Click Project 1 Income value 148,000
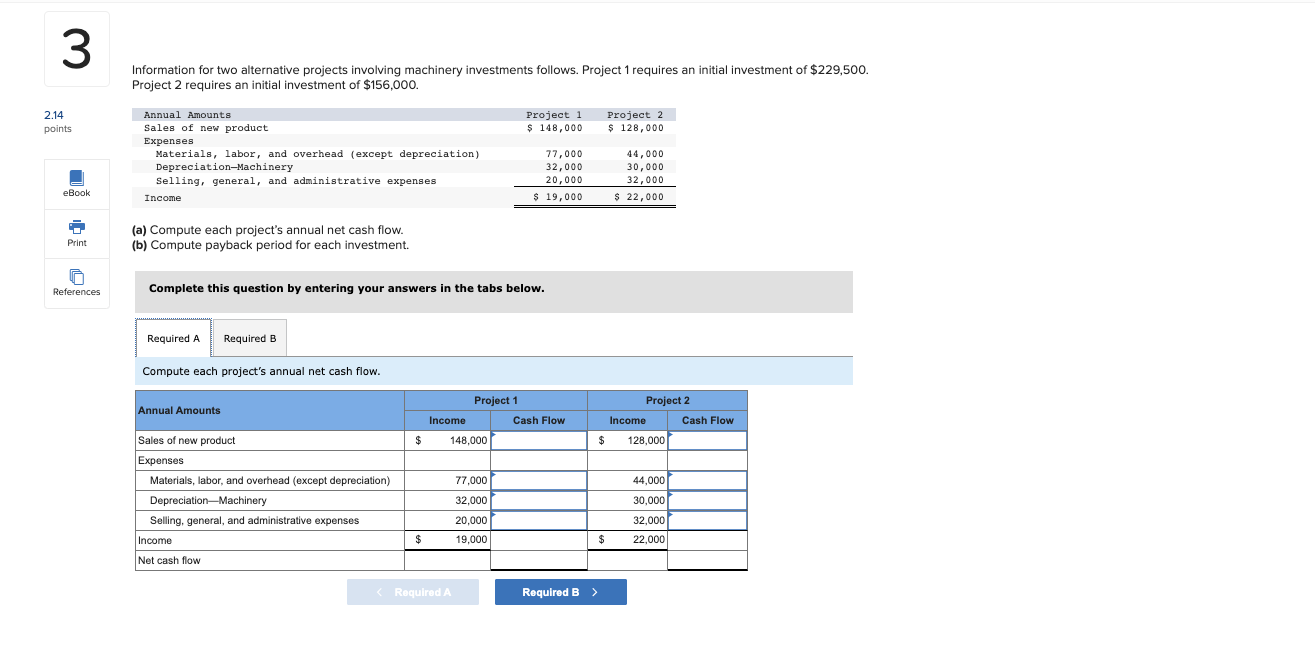The height and width of the screenshot is (654, 1315). [469, 440]
